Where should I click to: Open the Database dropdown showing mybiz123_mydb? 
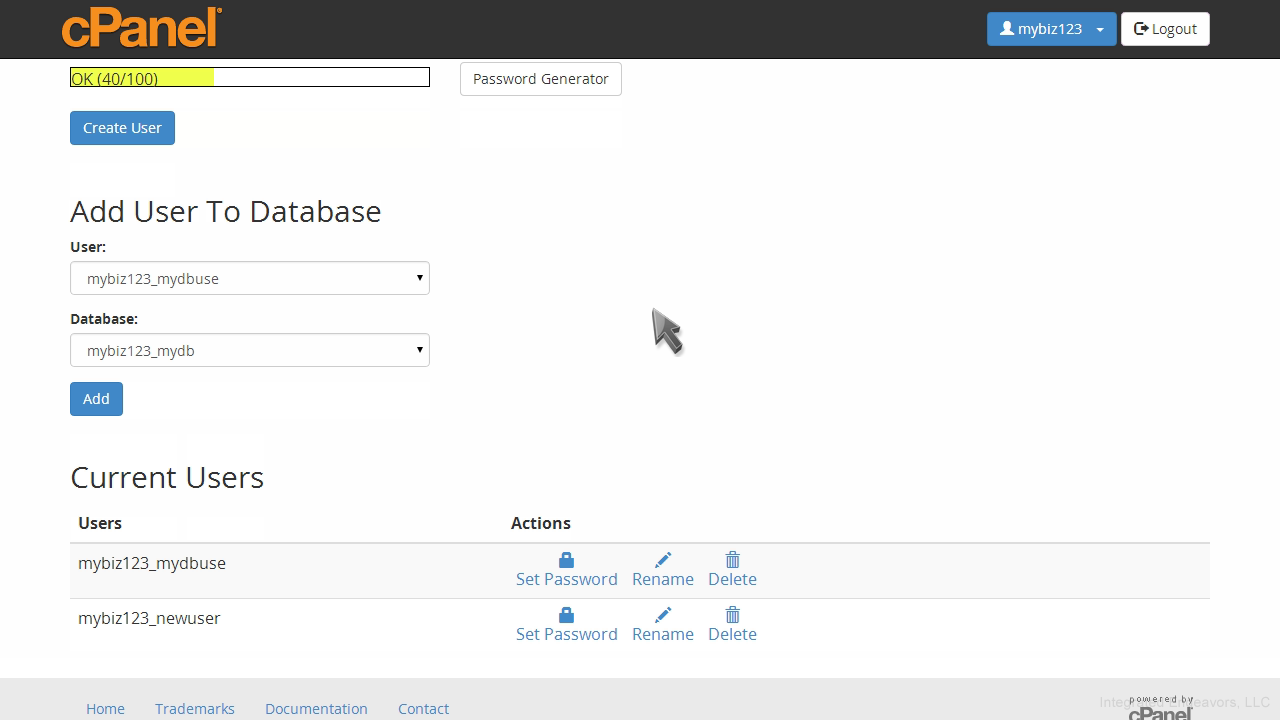(x=250, y=350)
